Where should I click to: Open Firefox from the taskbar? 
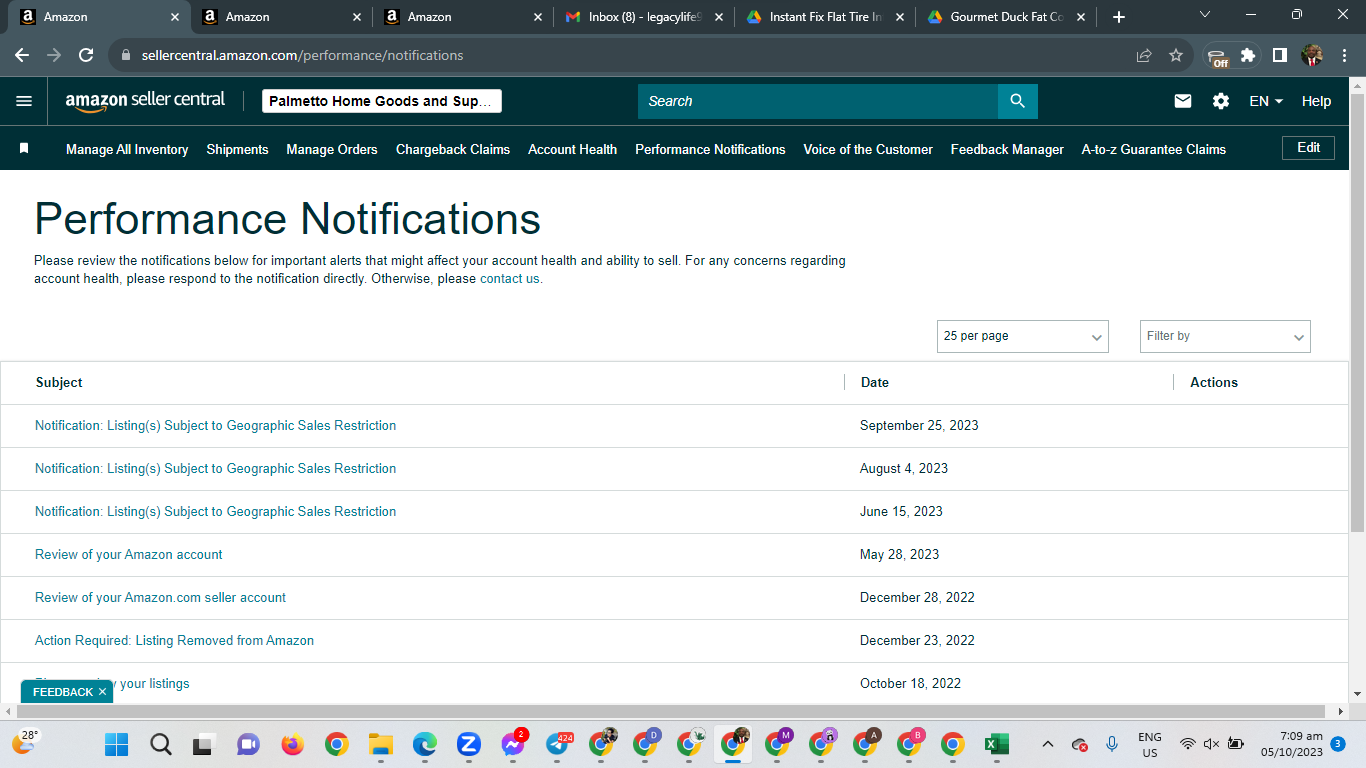coord(292,744)
